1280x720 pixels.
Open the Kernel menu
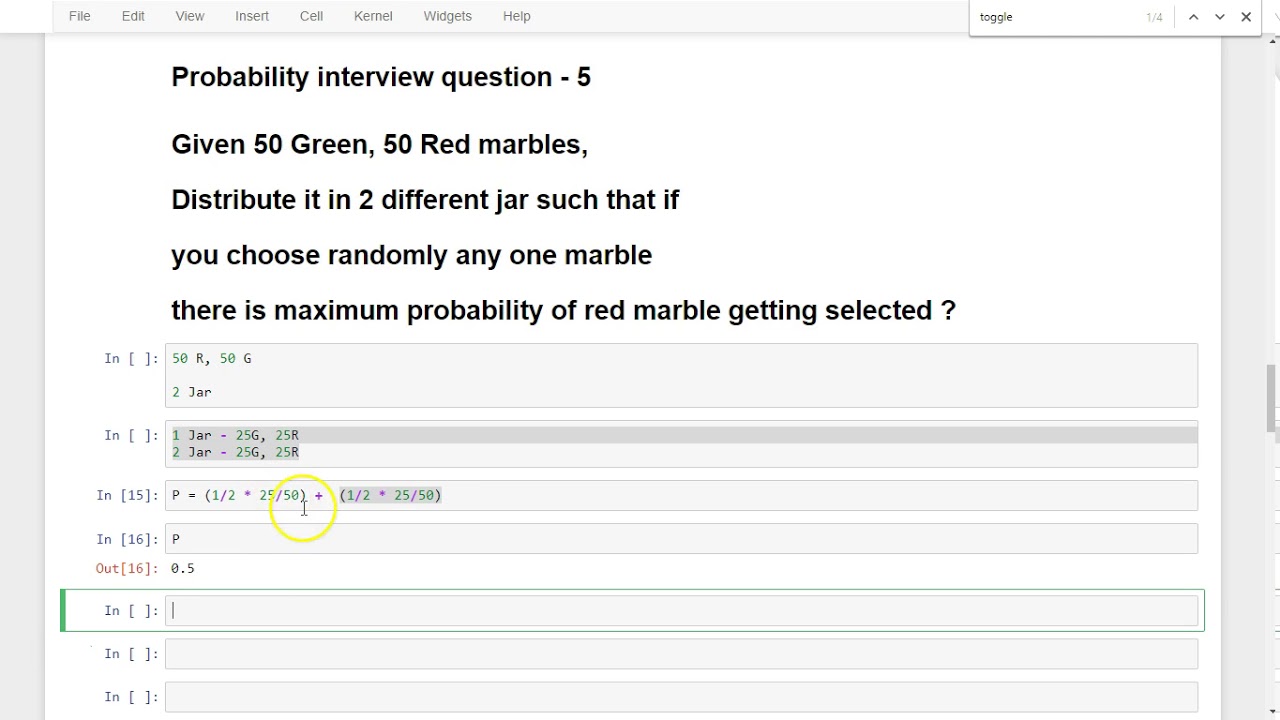pyautogui.click(x=373, y=16)
